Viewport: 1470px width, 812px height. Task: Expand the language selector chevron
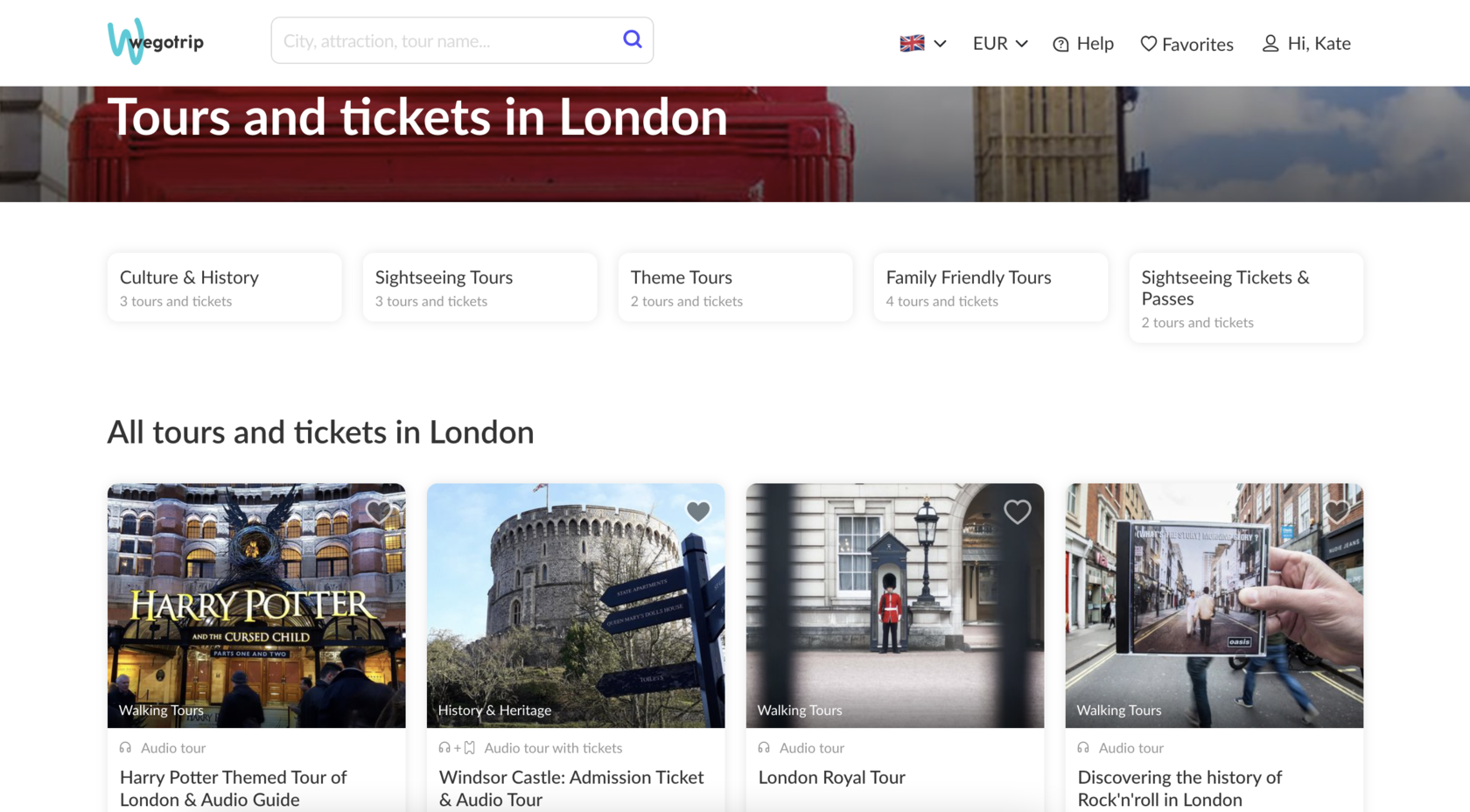[940, 44]
